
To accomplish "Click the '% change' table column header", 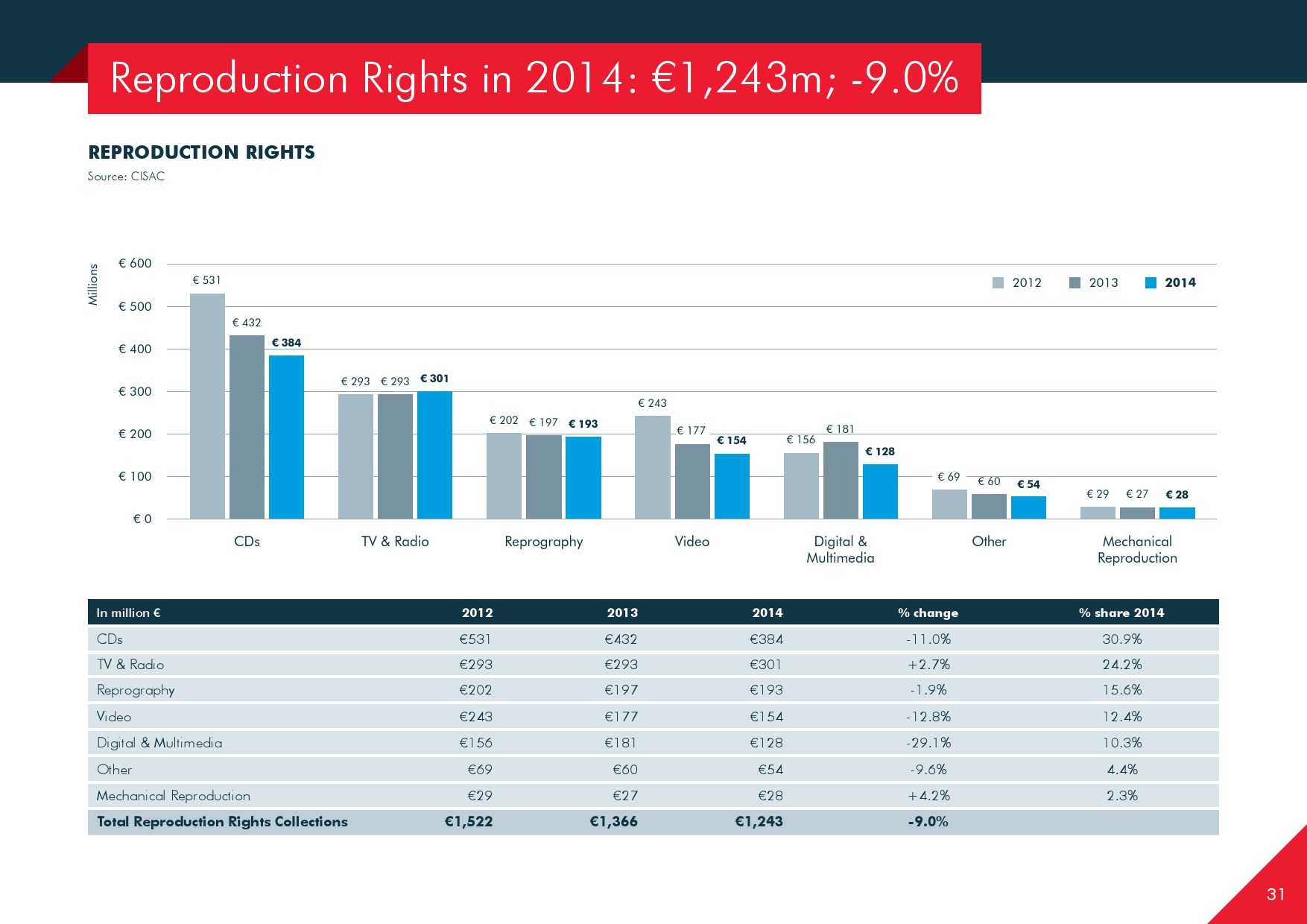I will 928,613.
